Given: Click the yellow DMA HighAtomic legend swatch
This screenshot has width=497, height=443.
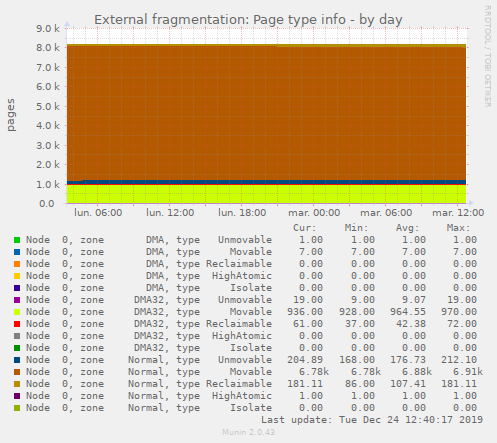Looking at the screenshot, I should point(17,276).
